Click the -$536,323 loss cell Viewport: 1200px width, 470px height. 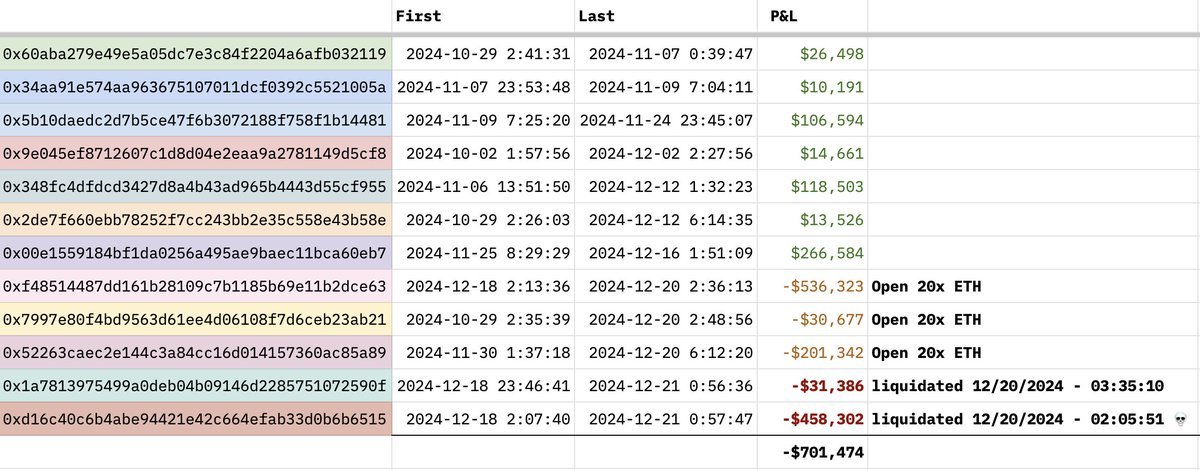point(823,287)
